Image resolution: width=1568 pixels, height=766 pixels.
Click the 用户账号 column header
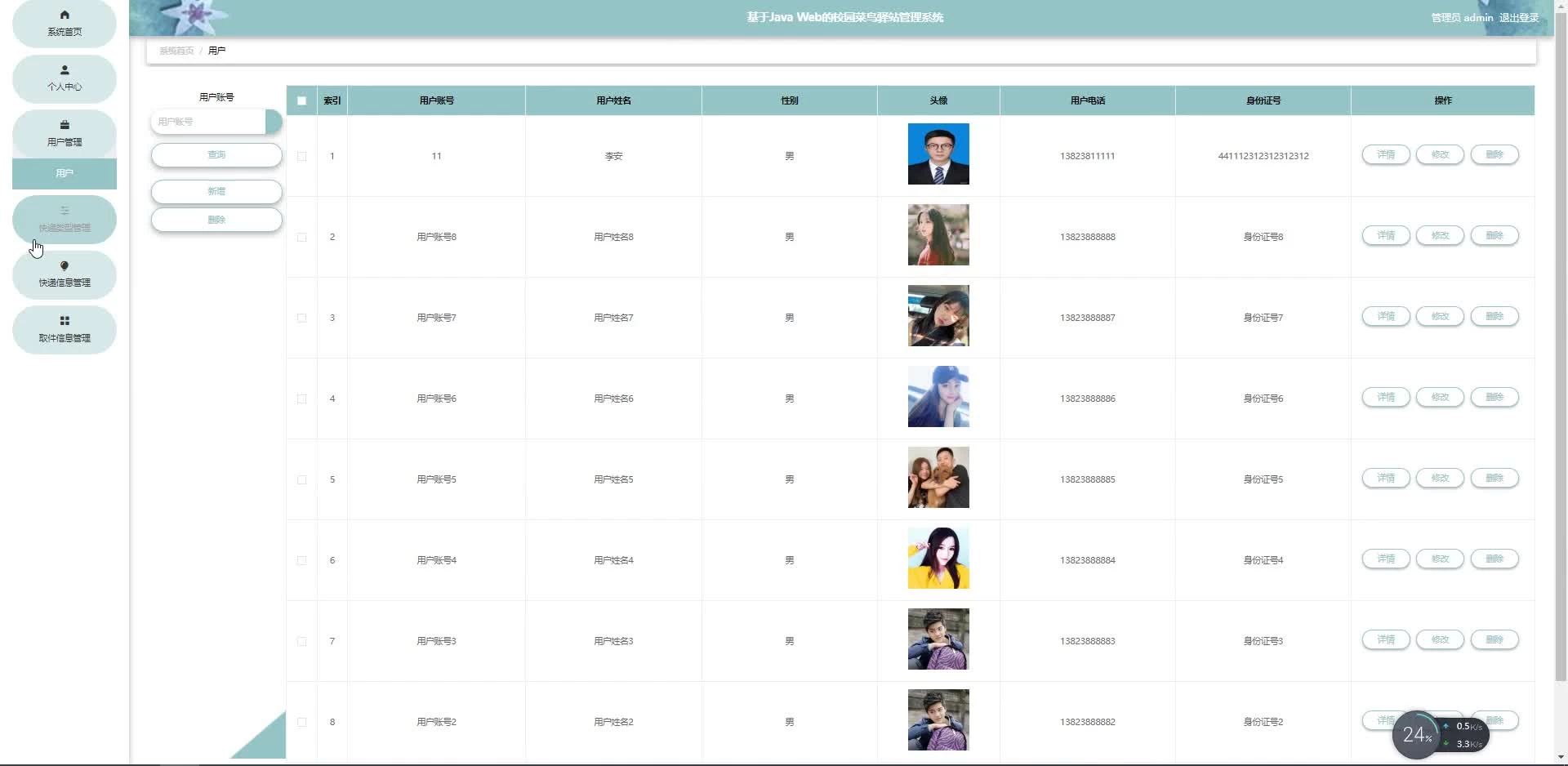tap(436, 100)
